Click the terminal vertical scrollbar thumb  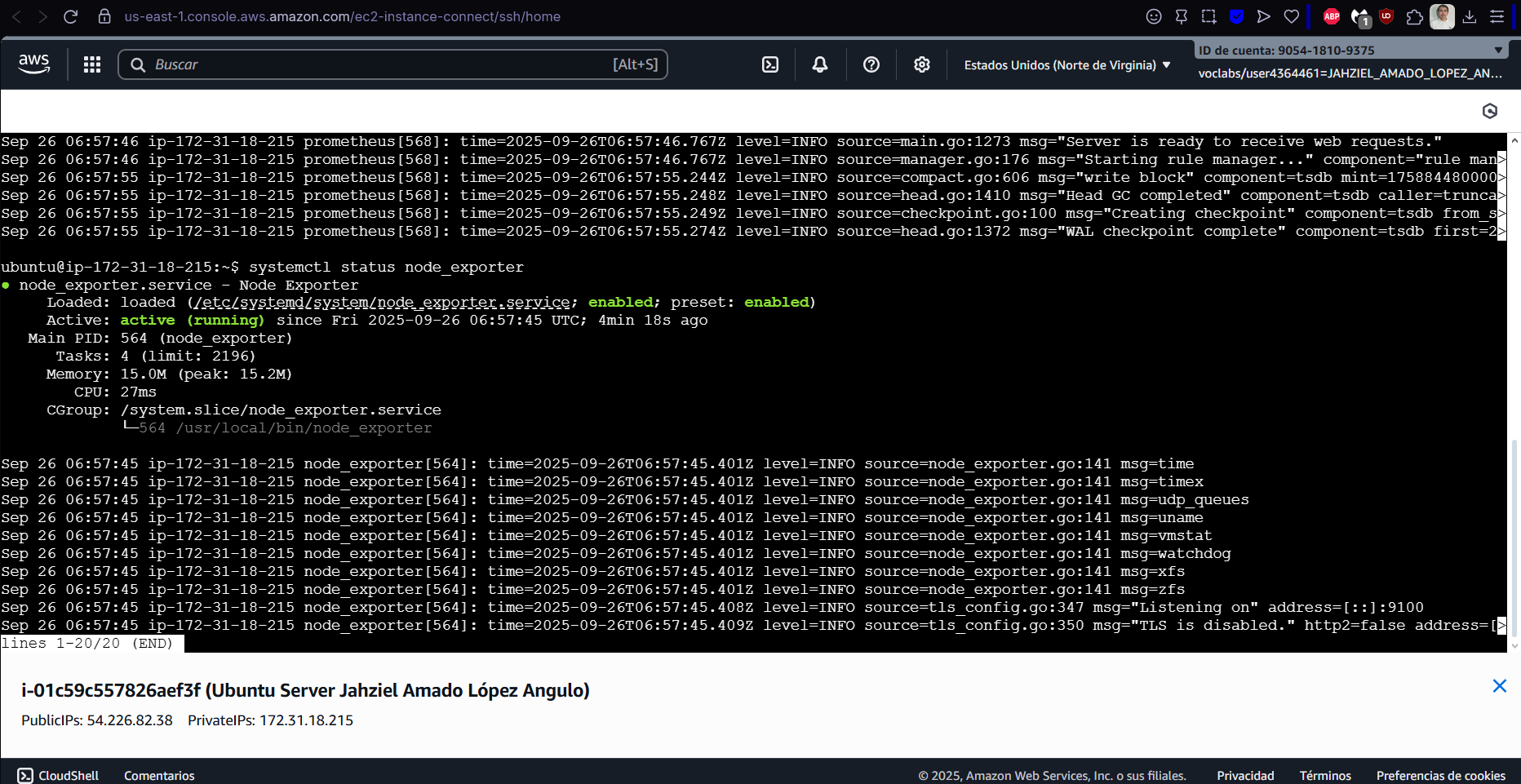coord(1514,538)
